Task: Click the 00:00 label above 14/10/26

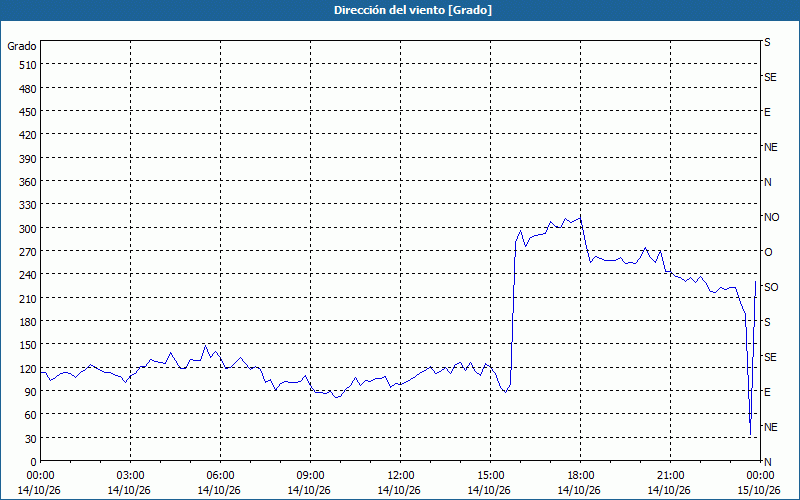Action: [x=40, y=476]
